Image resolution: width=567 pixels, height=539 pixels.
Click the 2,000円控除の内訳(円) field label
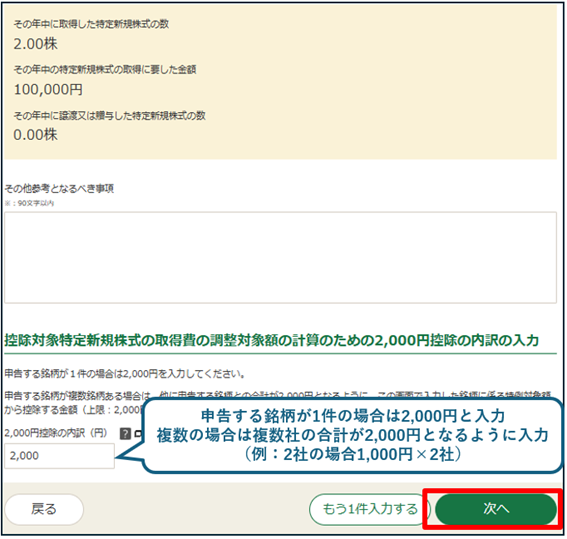(56, 433)
